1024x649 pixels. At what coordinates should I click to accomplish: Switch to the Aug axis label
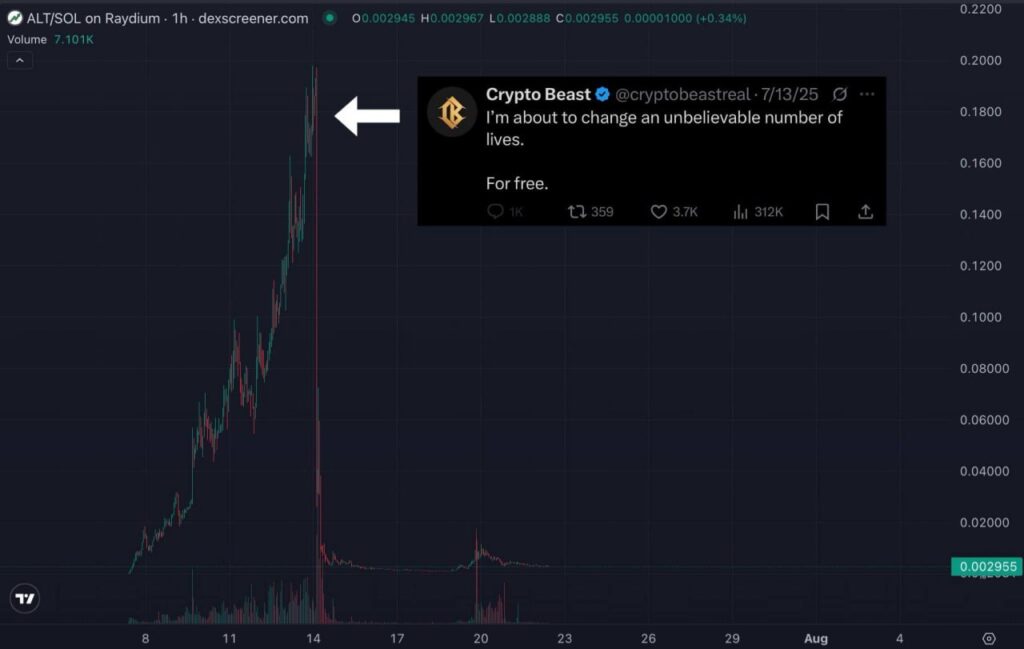point(817,638)
